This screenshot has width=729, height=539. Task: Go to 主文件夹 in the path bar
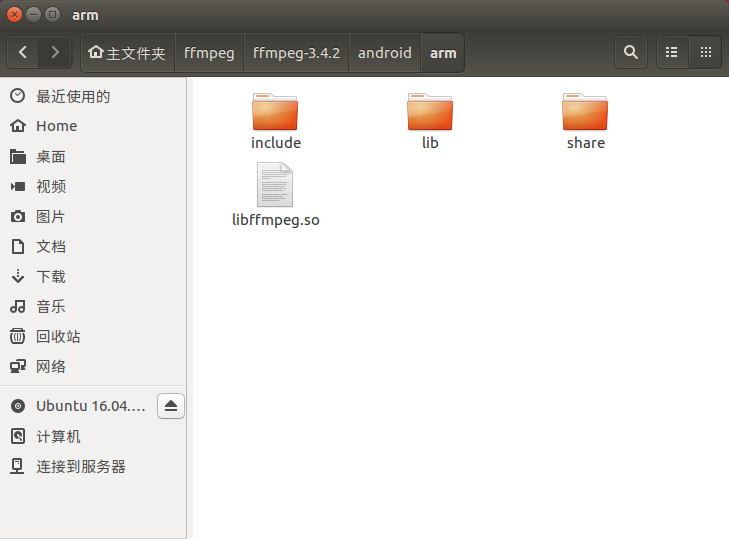click(127, 53)
